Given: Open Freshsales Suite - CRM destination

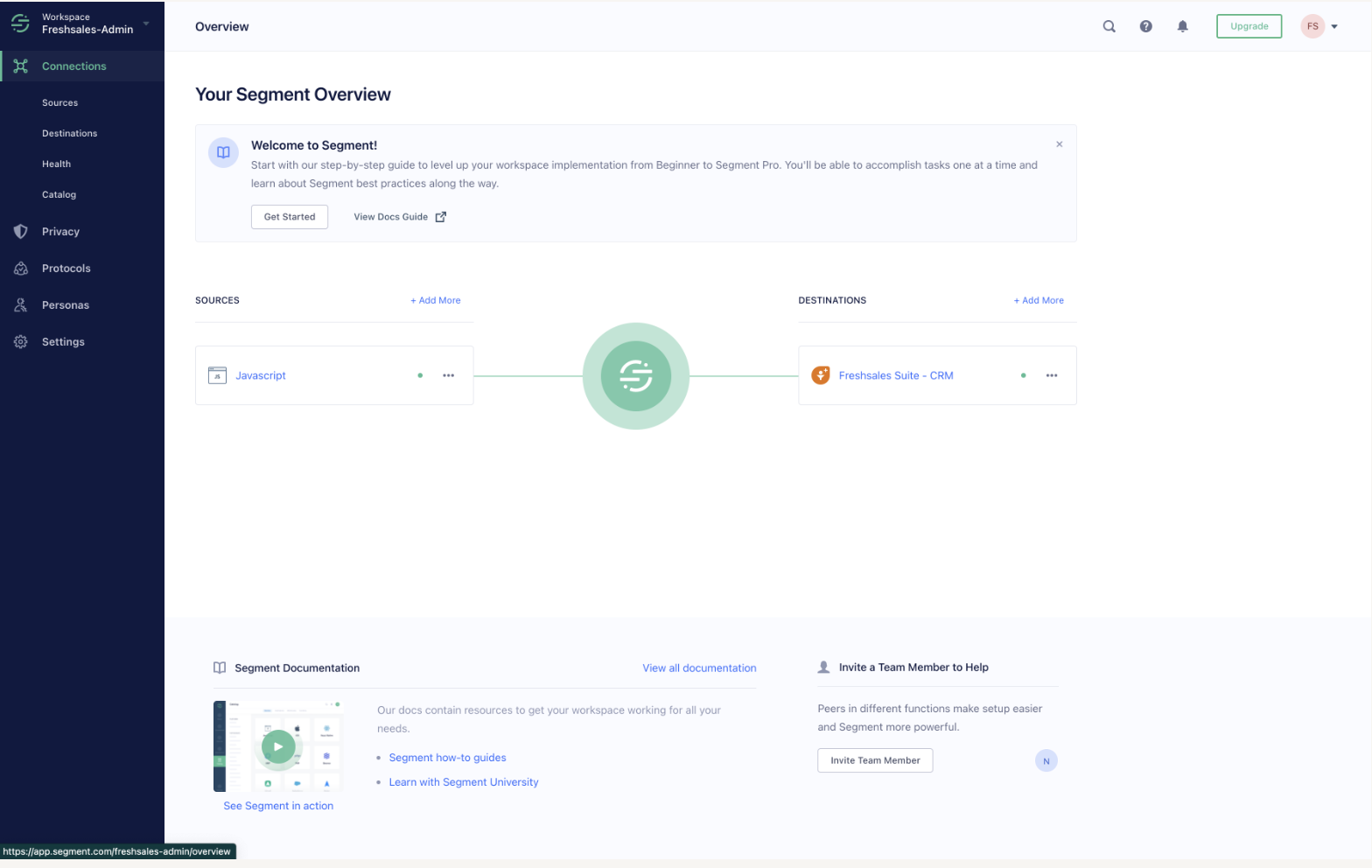Looking at the screenshot, I should pos(896,375).
